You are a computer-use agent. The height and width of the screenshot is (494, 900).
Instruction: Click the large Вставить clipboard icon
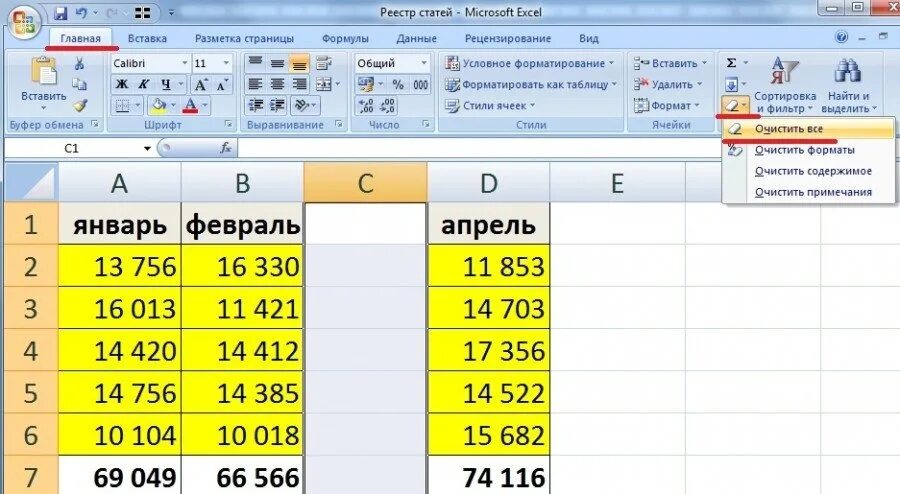(44, 73)
